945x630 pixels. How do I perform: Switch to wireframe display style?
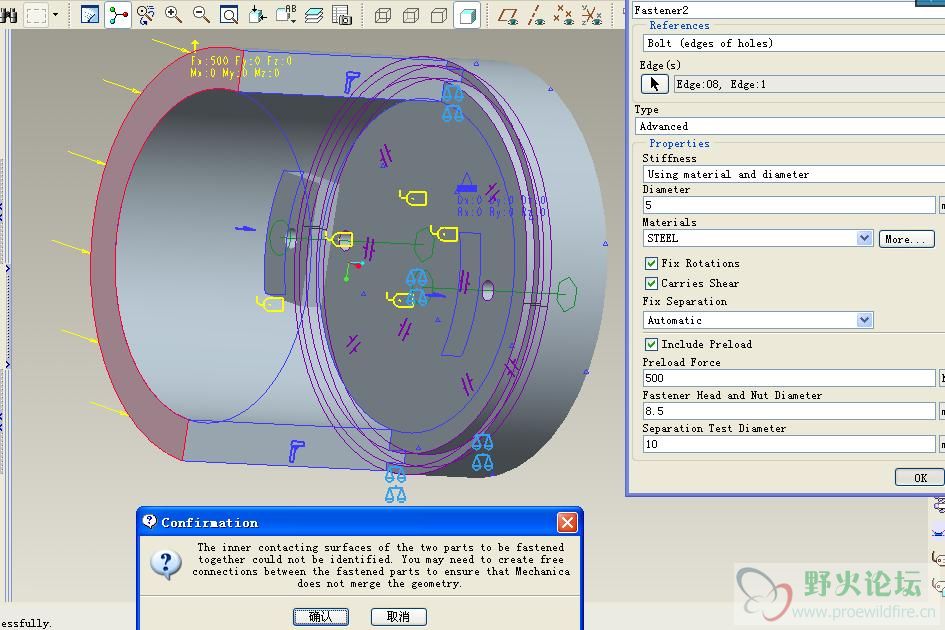click(x=383, y=16)
